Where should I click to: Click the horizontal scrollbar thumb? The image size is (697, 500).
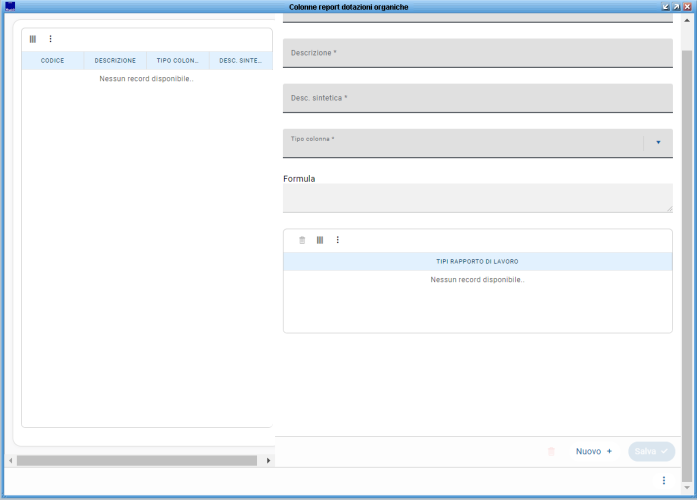(137, 460)
